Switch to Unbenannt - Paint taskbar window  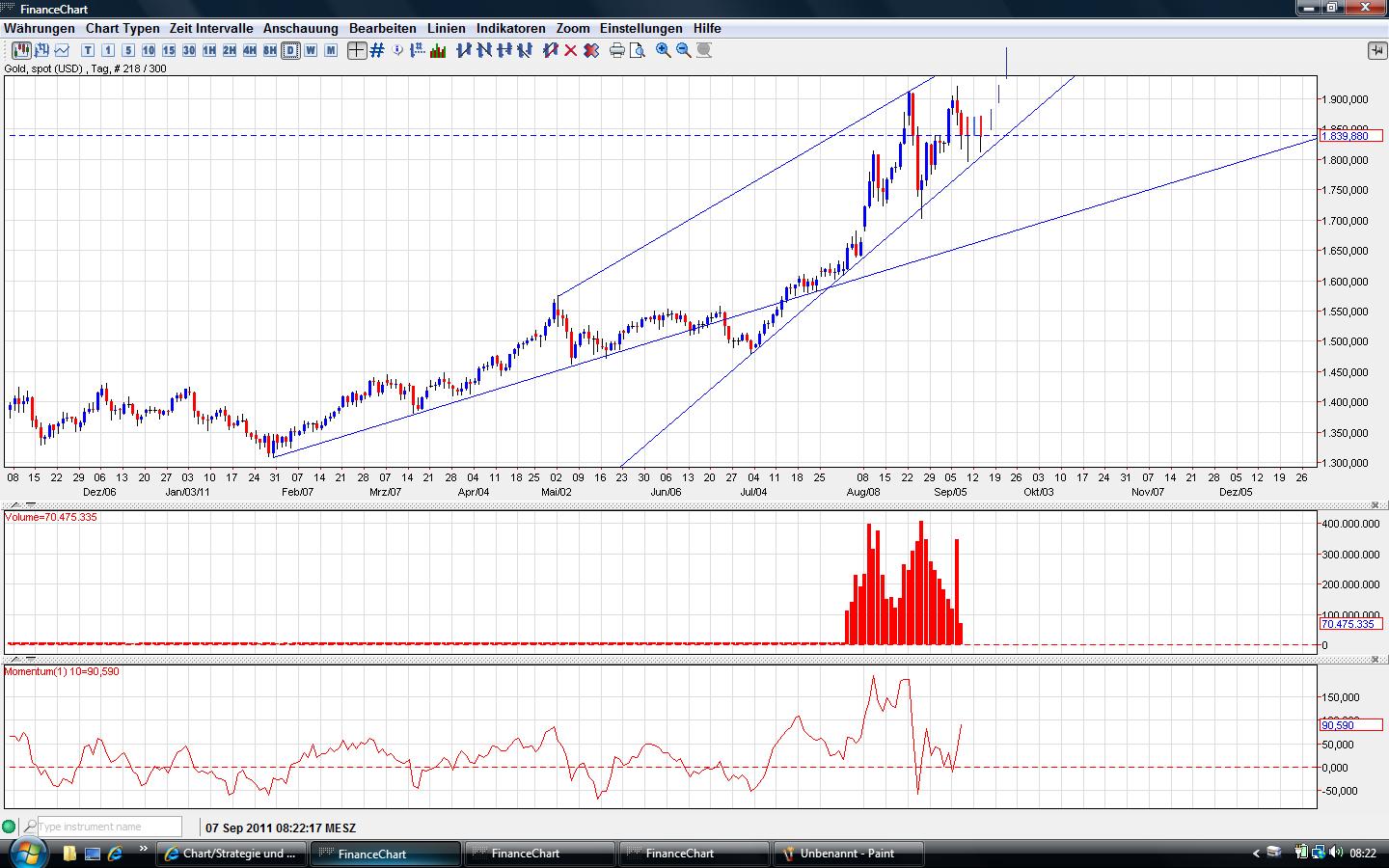(849, 854)
